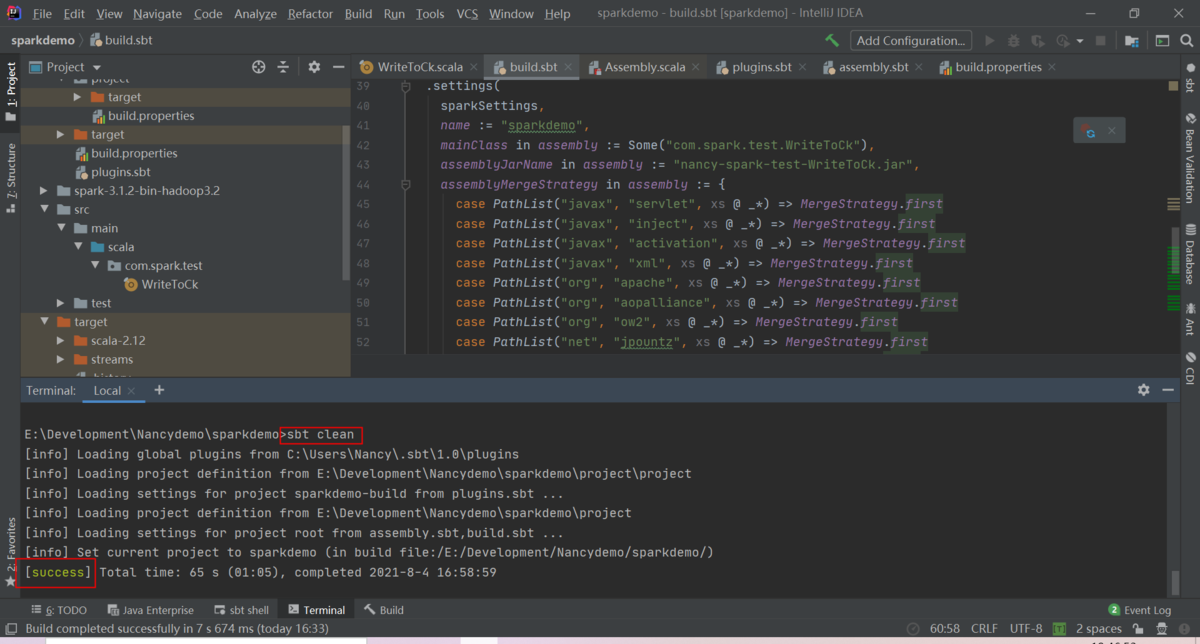Click the Add Configuration button
The height and width of the screenshot is (644, 1200).
pyautogui.click(x=911, y=41)
